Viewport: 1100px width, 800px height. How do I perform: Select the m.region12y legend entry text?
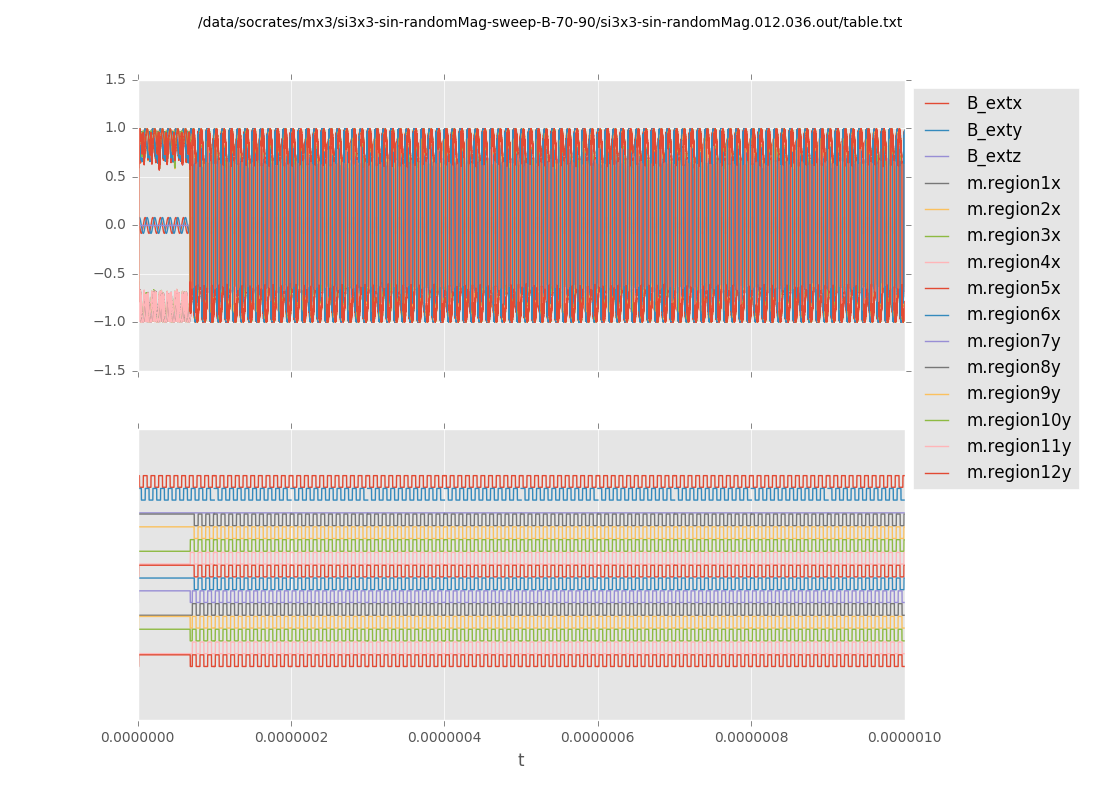pos(1018,472)
